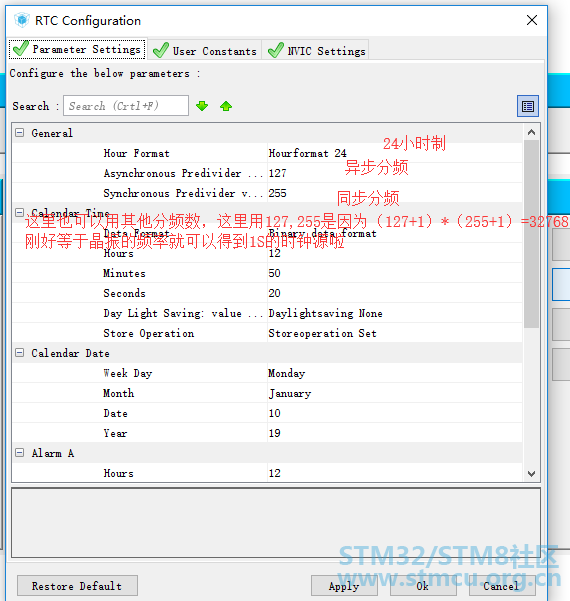Click the Date label
Viewport: 570px width, 601px height.
(x=115, y=413)
